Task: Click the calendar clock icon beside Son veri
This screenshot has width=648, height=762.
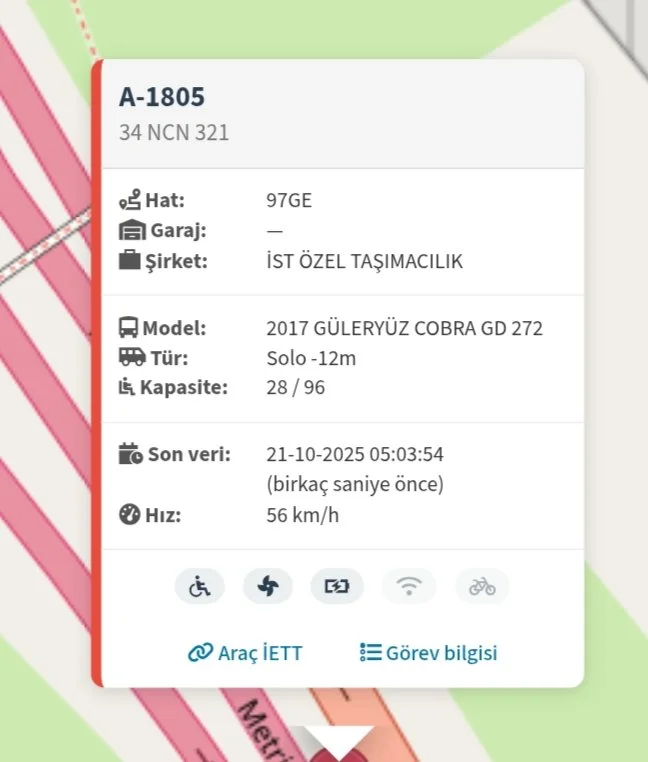Action: (131, 454)
